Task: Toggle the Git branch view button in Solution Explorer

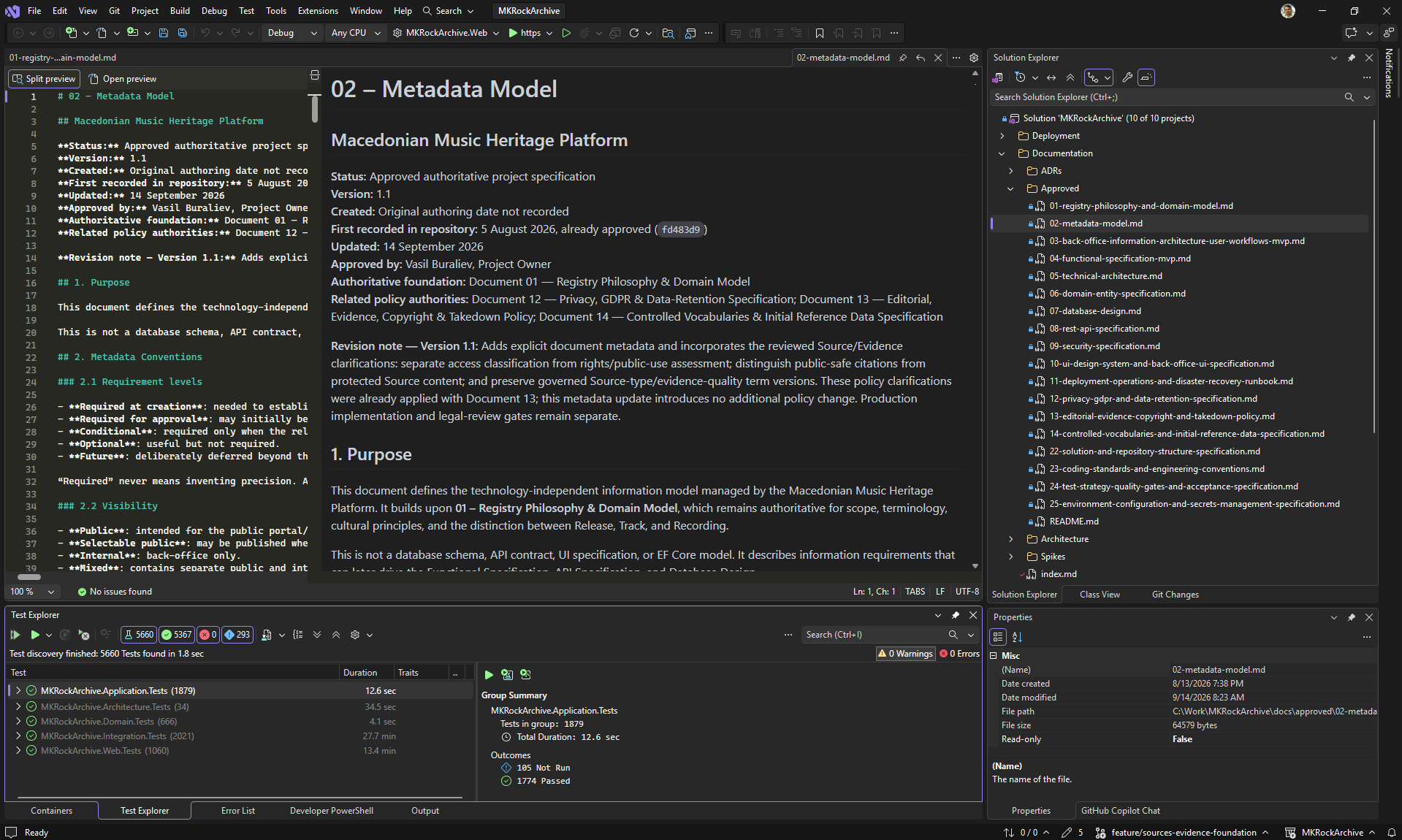Action: [1094, 77]
